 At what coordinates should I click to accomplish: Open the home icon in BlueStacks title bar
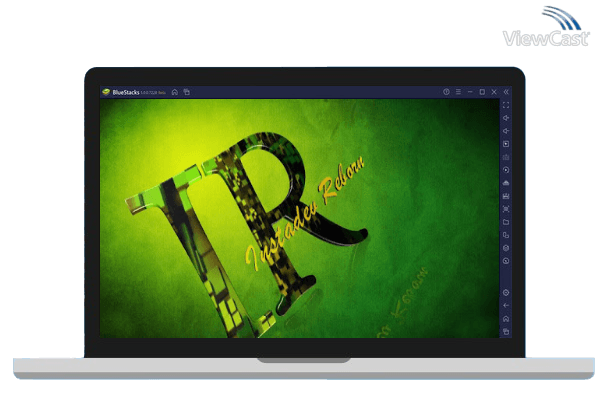click(175, 92)
